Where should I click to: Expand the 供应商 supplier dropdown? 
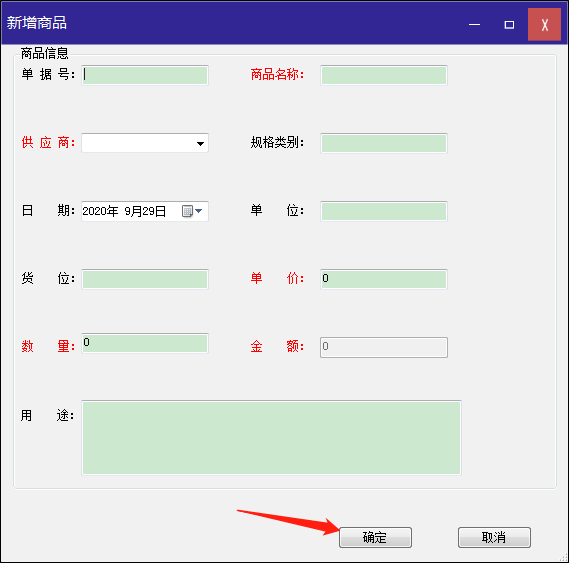pyautogui.click(x=200, y=143)
